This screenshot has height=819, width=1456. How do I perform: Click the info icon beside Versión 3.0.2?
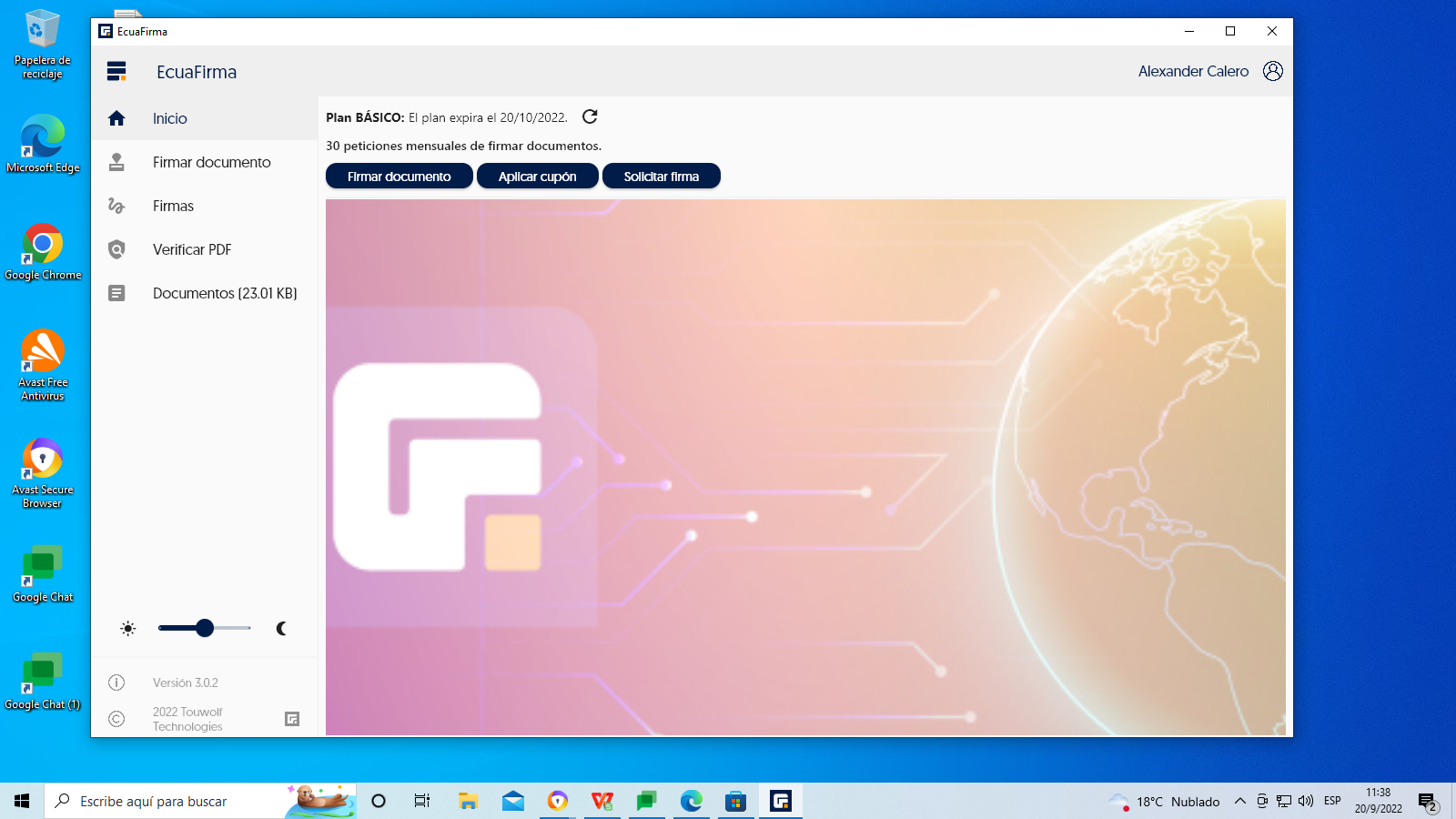click(x=116, y=682)
